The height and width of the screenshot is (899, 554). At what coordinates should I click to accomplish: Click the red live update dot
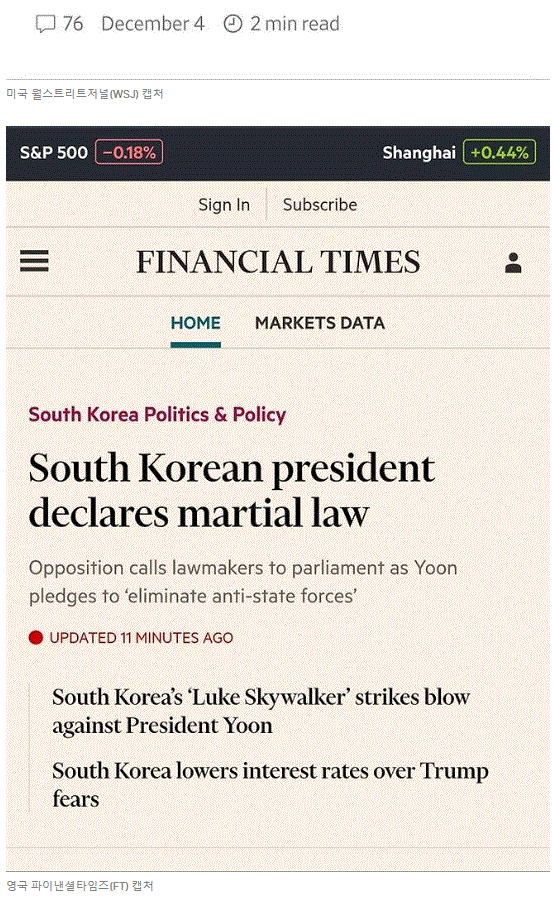(36, 638)
